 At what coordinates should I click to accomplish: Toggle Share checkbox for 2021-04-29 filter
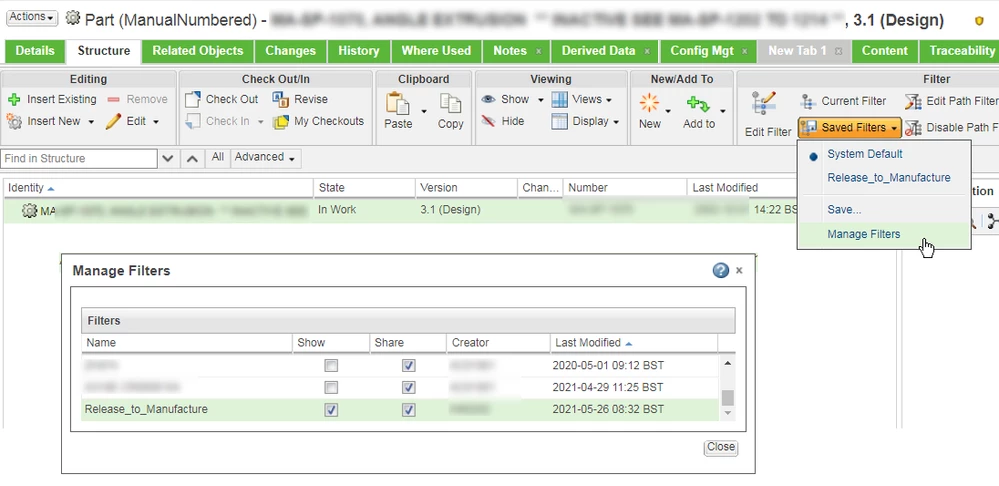pos(408,387)
